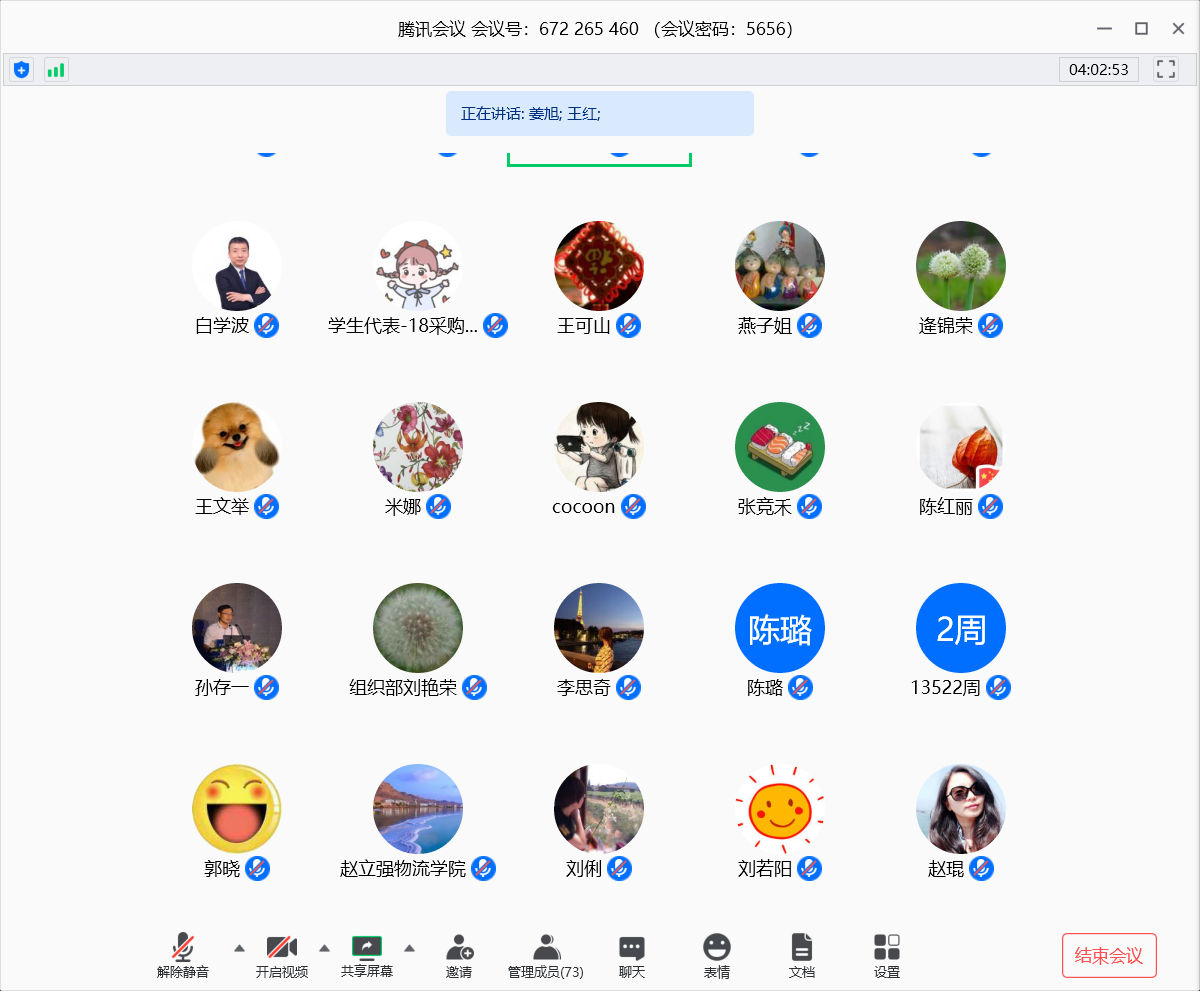Check the green network signal icon
This screenshot has width=1200, height=991.
(56, 70)
